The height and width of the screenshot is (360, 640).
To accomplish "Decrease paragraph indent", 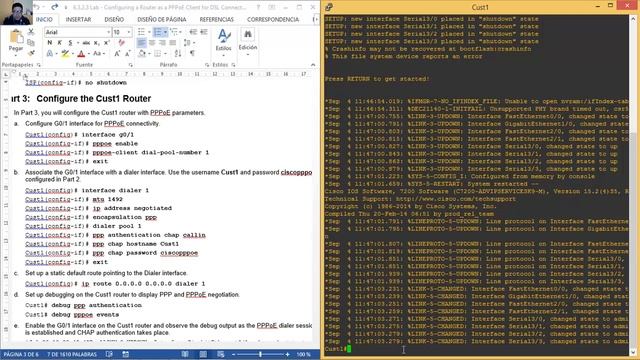I will (193, 32).
